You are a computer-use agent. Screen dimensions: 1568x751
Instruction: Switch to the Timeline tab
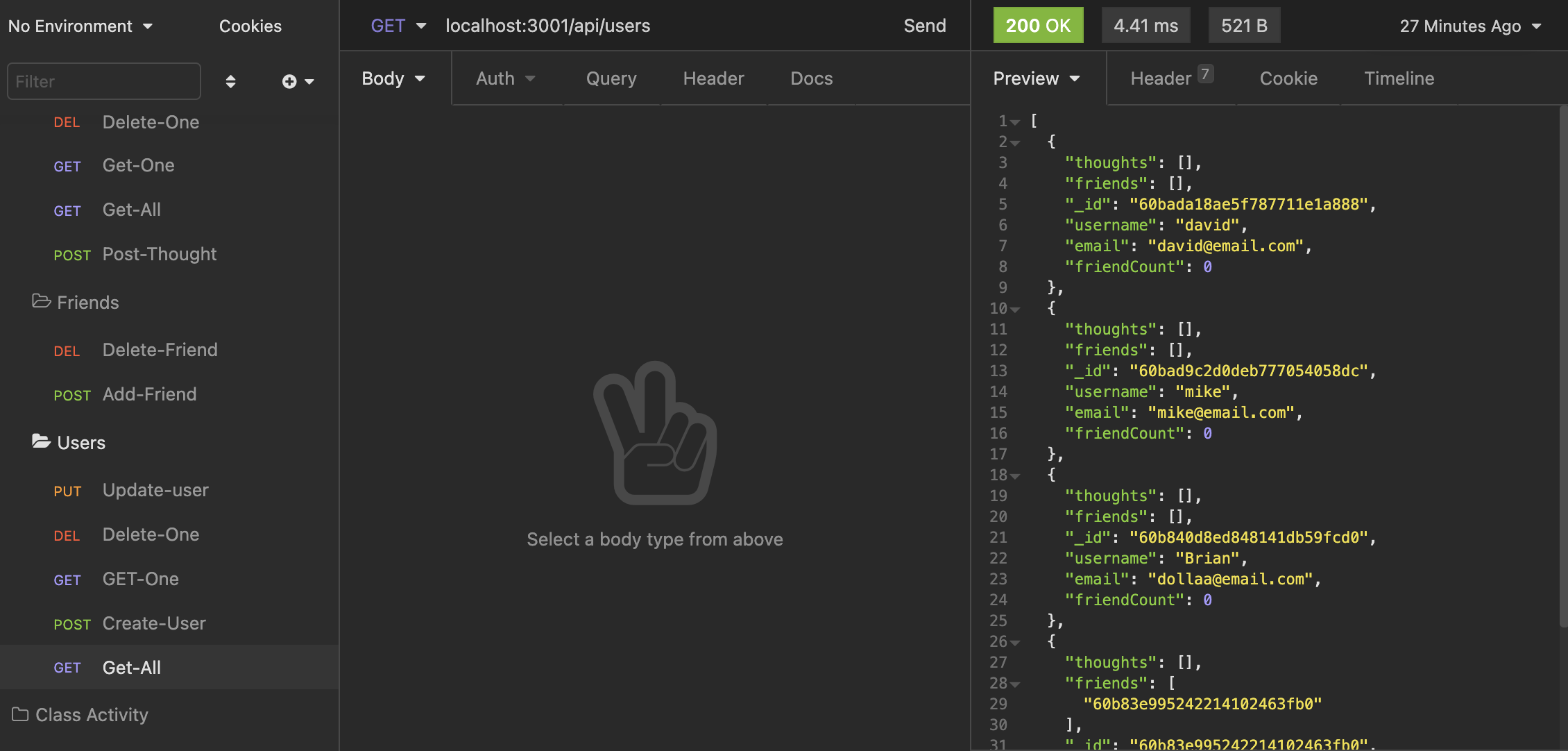(1399, 78)
